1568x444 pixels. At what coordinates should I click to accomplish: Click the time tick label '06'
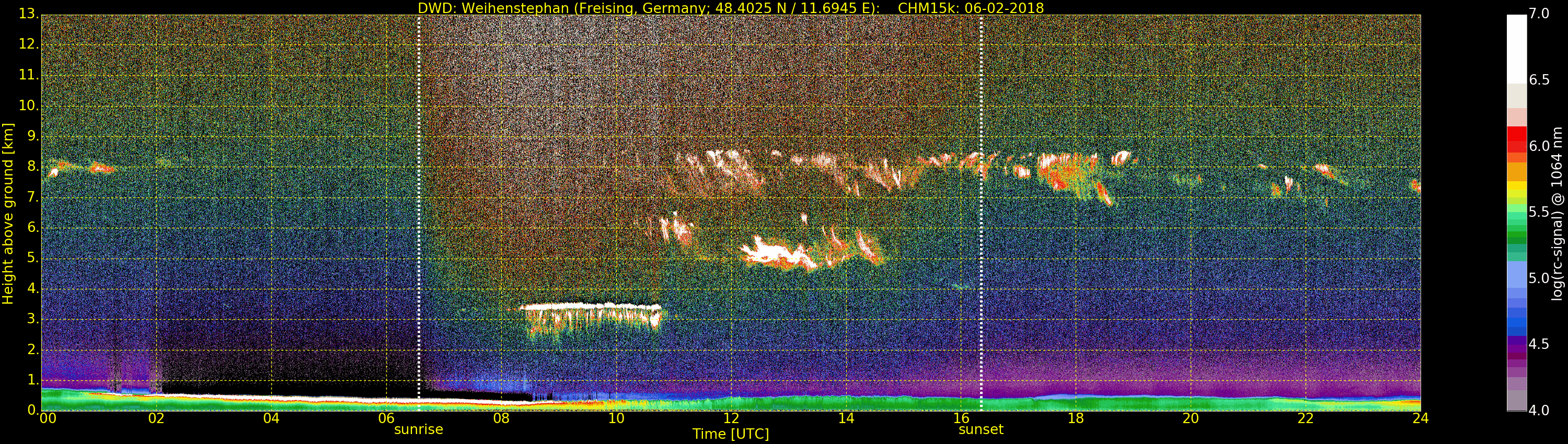click(x=386, y=418)
